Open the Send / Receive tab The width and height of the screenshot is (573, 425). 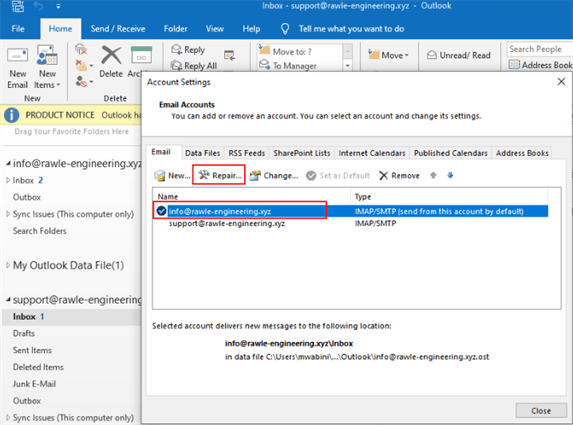coord(118,29)
